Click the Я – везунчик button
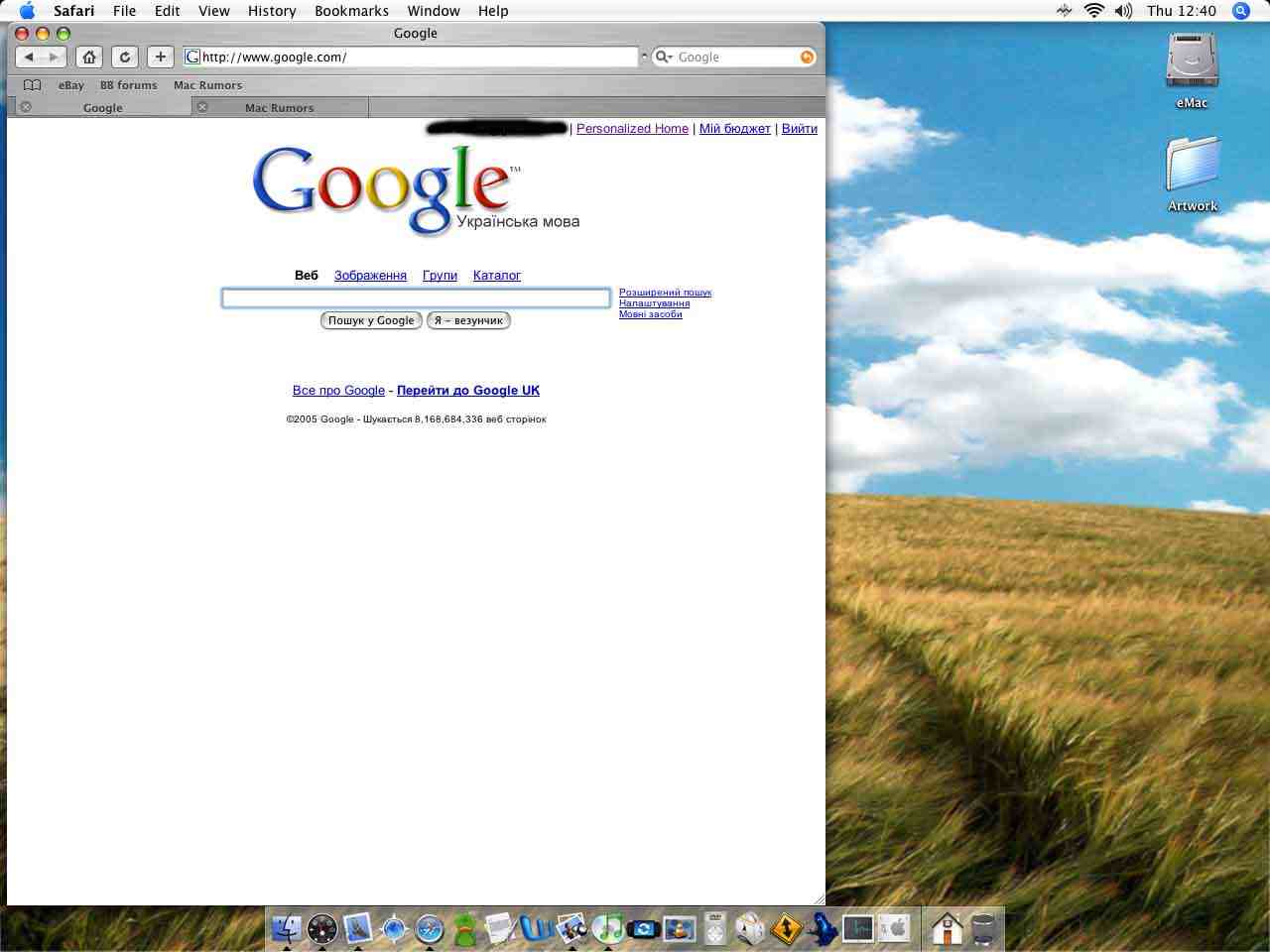The image size is (1270, 952). pyautogui.click(x=468, y=320)
